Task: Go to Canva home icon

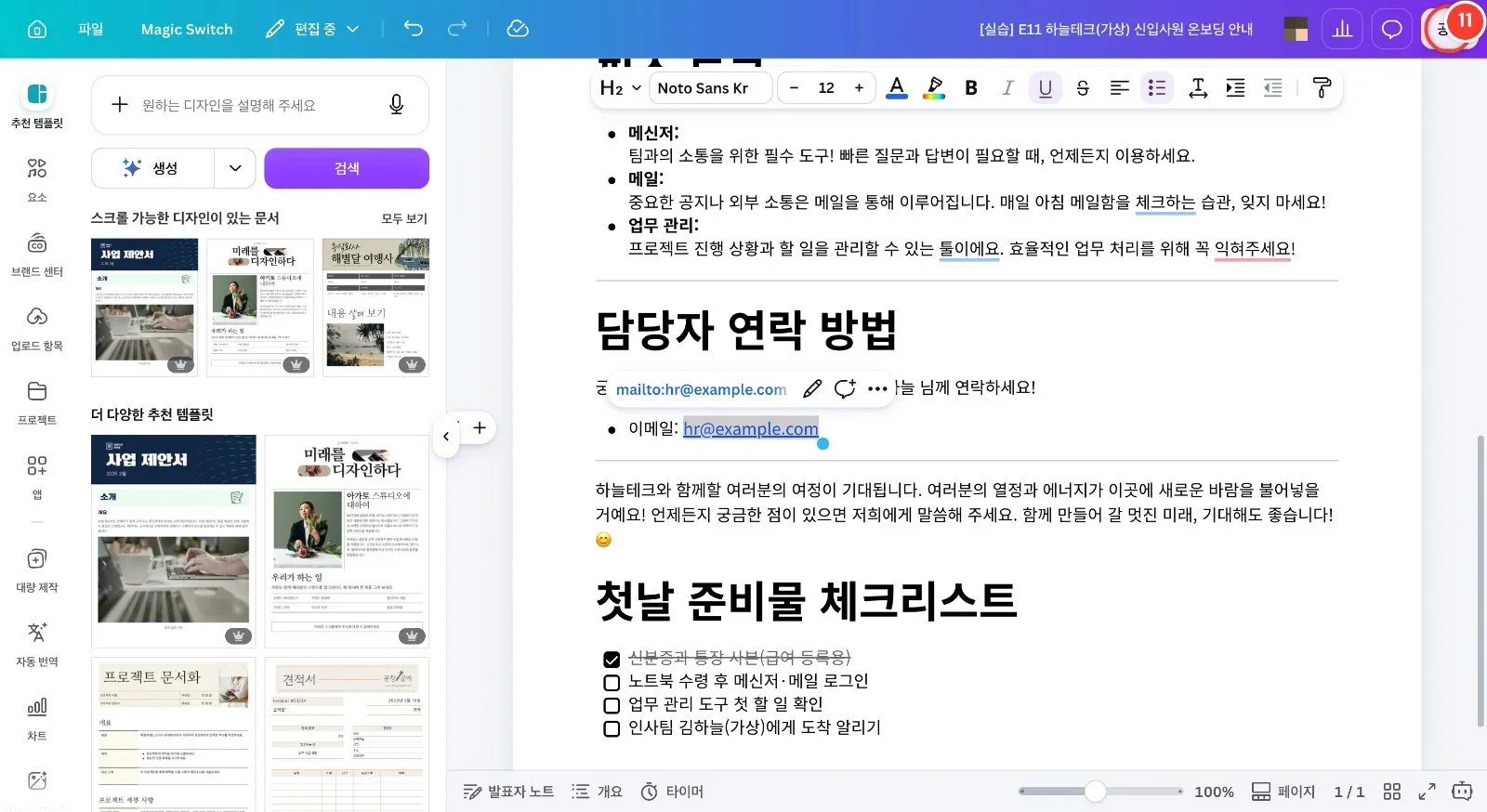Action: pos(37,29)
